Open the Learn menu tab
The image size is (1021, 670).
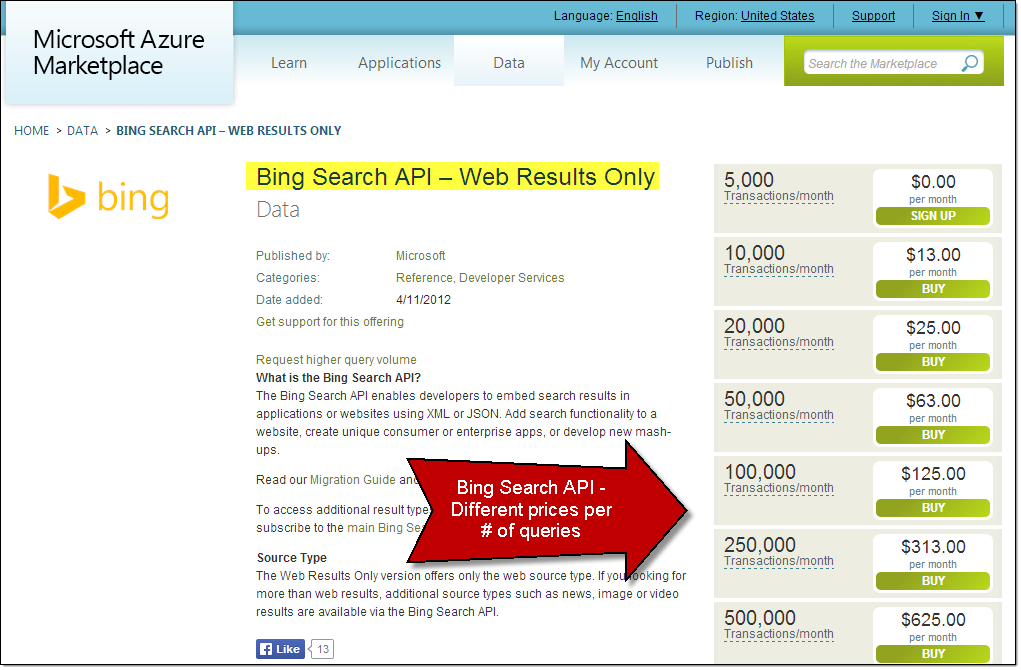point(288,63)
